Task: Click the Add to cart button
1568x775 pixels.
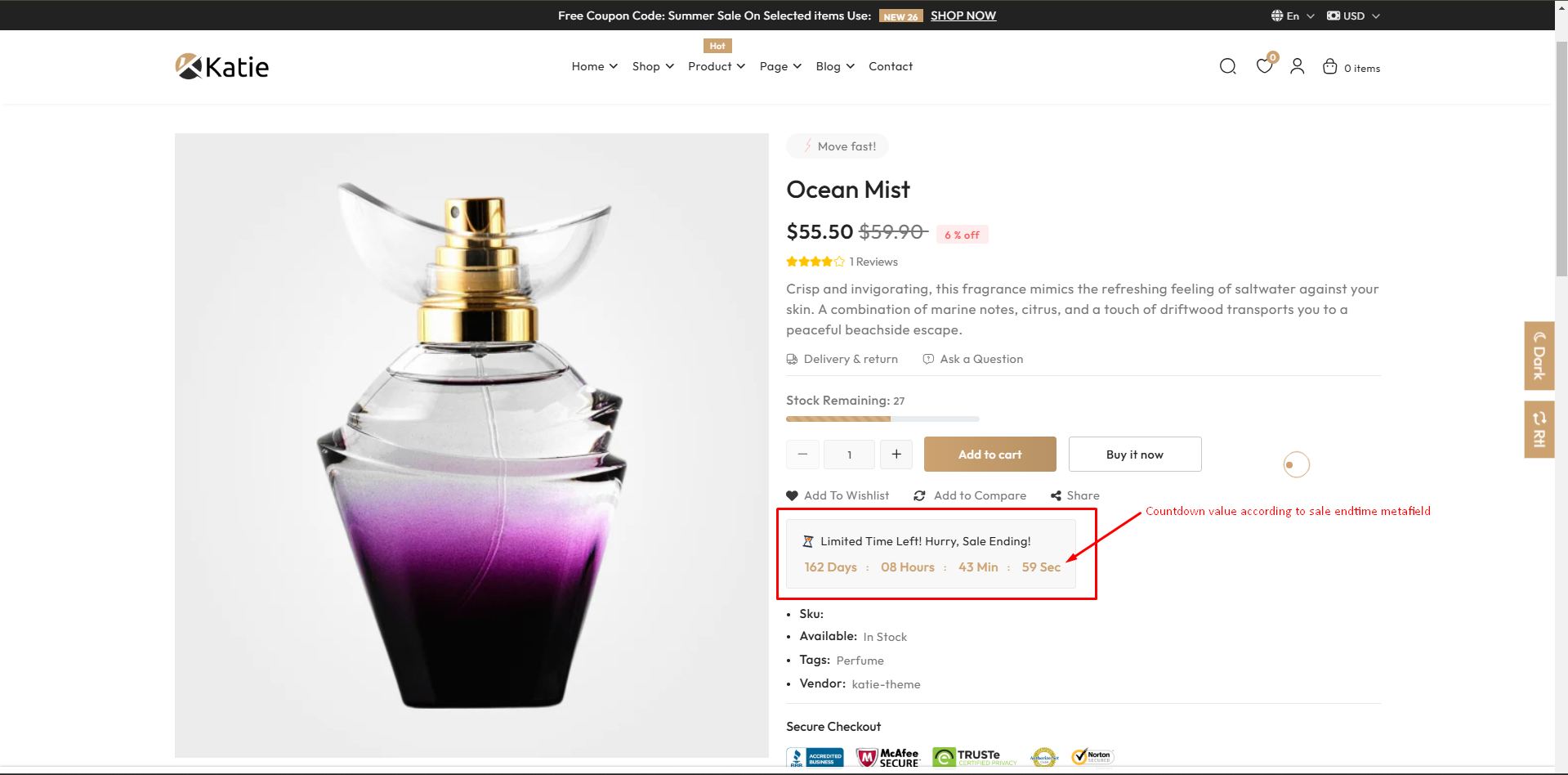Action: [x=989, y=454]
